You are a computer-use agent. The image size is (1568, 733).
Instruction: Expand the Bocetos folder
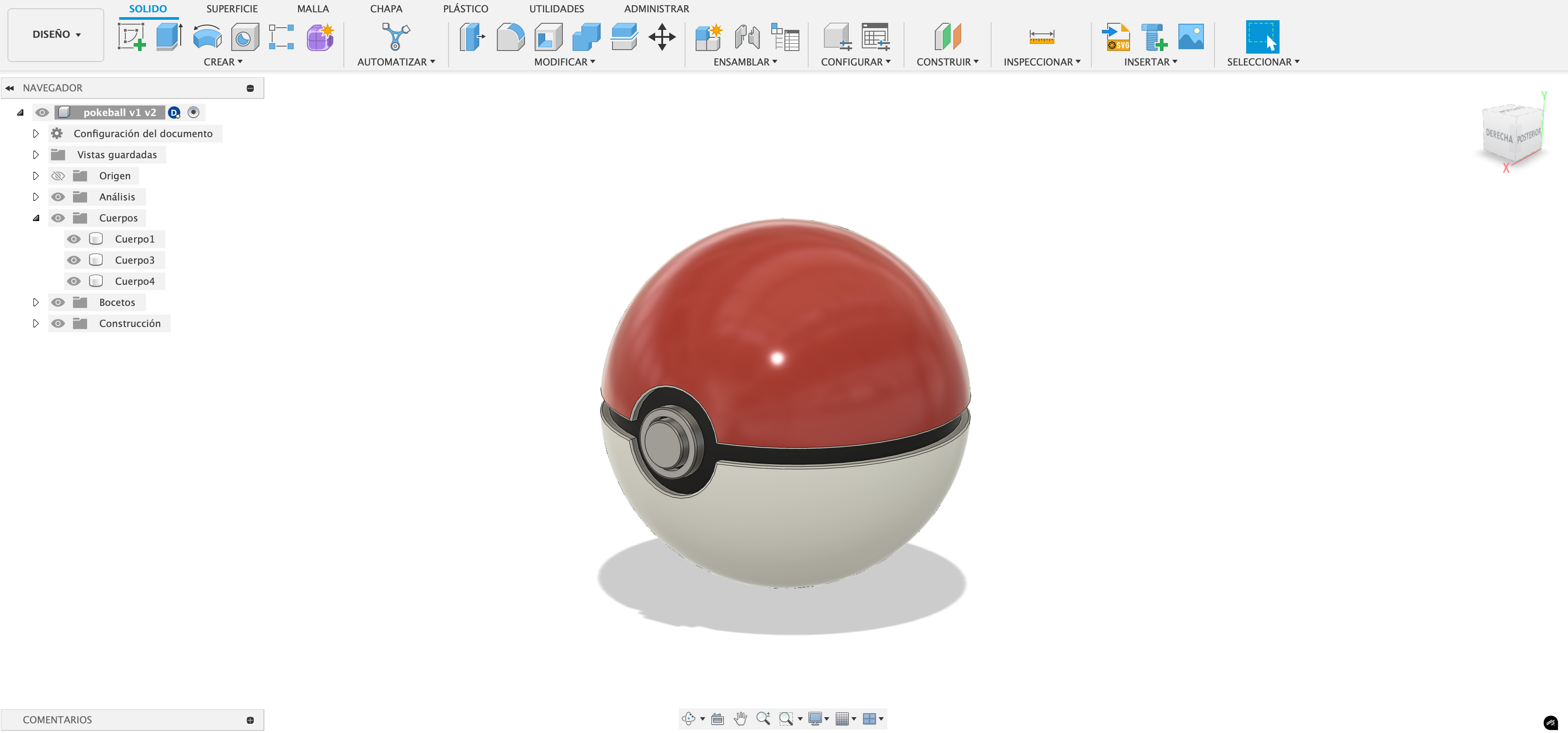click(35, 302)
